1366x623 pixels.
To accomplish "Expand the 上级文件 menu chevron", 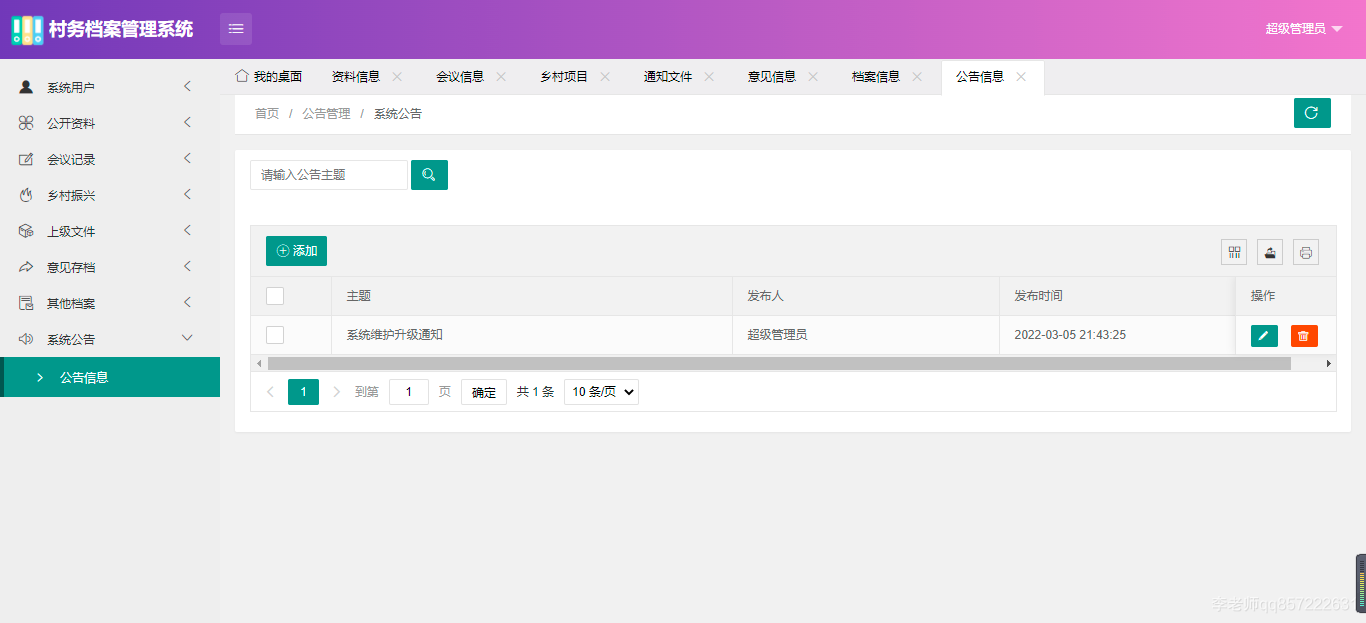I will (187, 230).
